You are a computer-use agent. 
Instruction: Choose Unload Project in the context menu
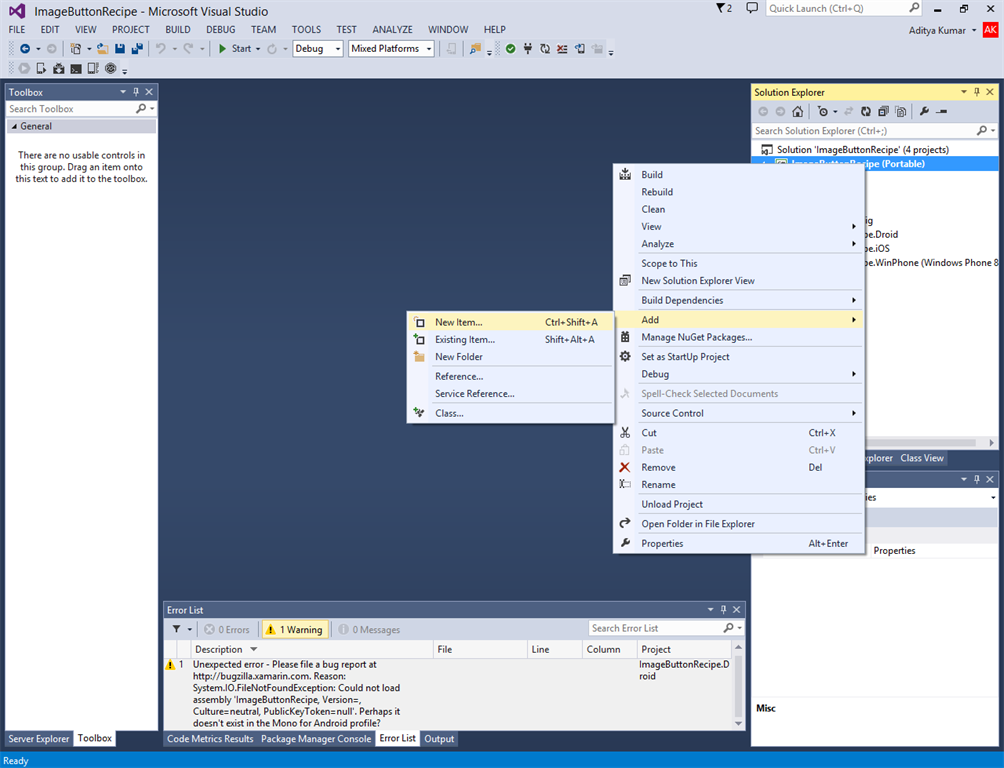[x=739, y=504]
